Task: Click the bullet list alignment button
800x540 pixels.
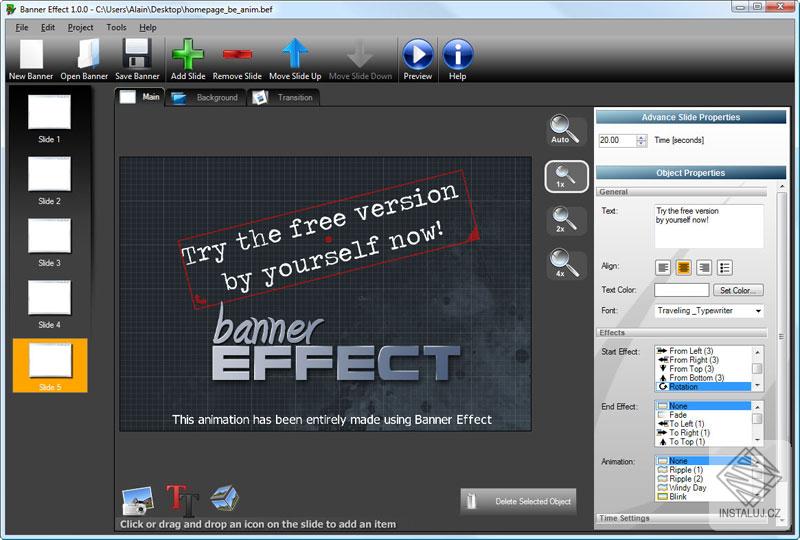Action: tap(724, 267)
